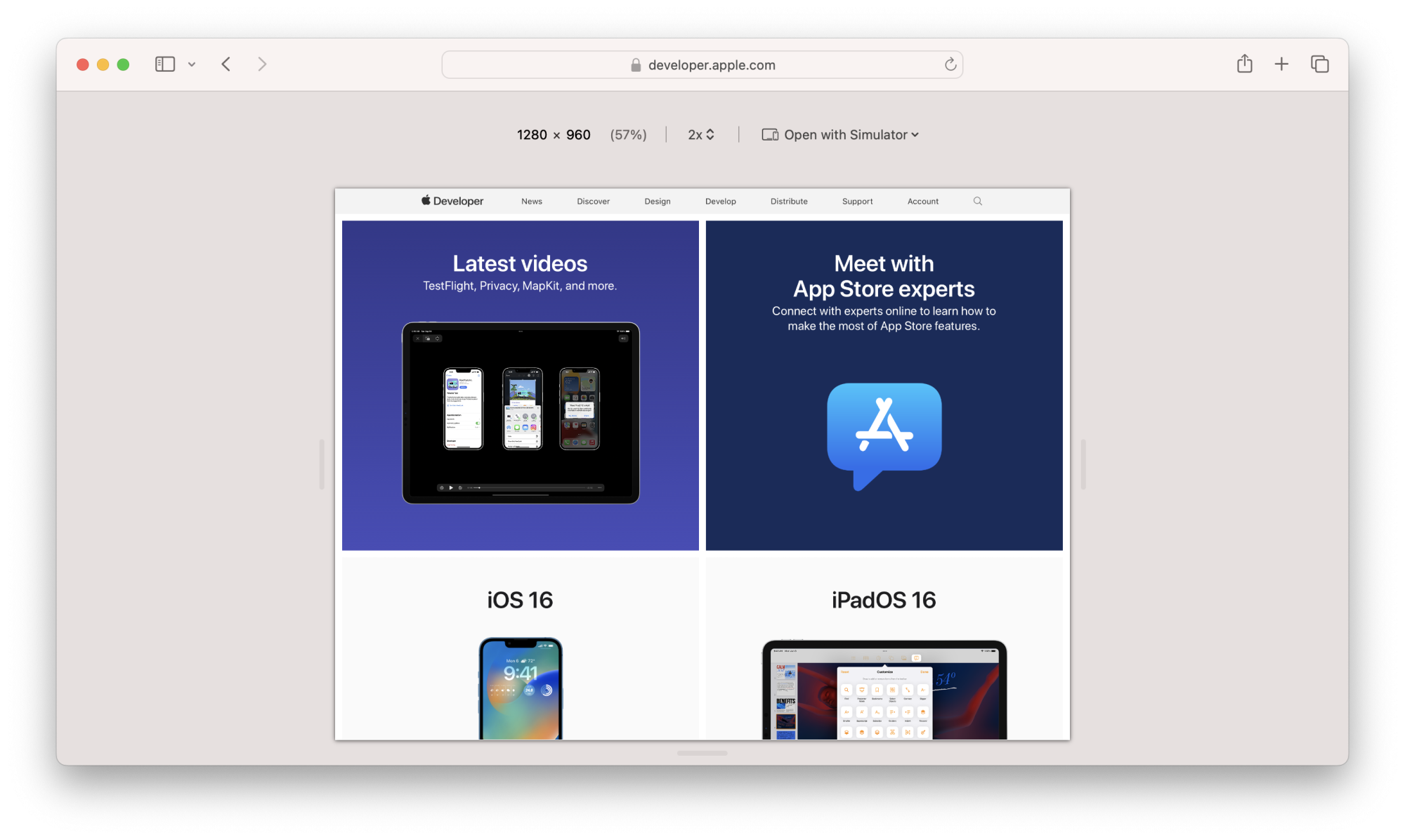
Task: Click the developer.apple.com address field
Action: click(x=711, y=65)
